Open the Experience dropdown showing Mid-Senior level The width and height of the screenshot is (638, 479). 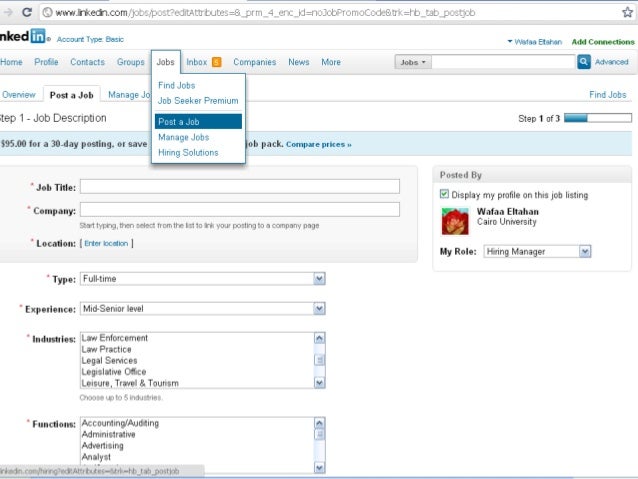(203, 308)
